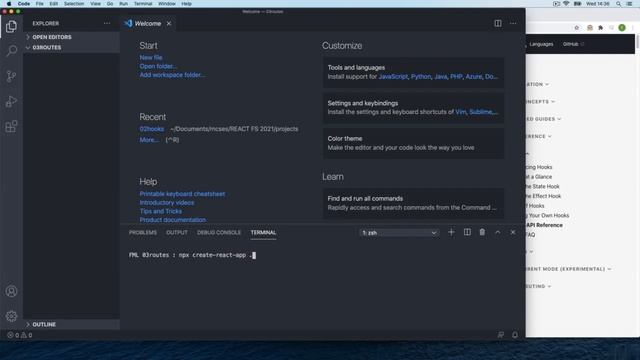This screenshot has height=360, width=640.
Task: Install Python language support link
Action: pos(421,76)
